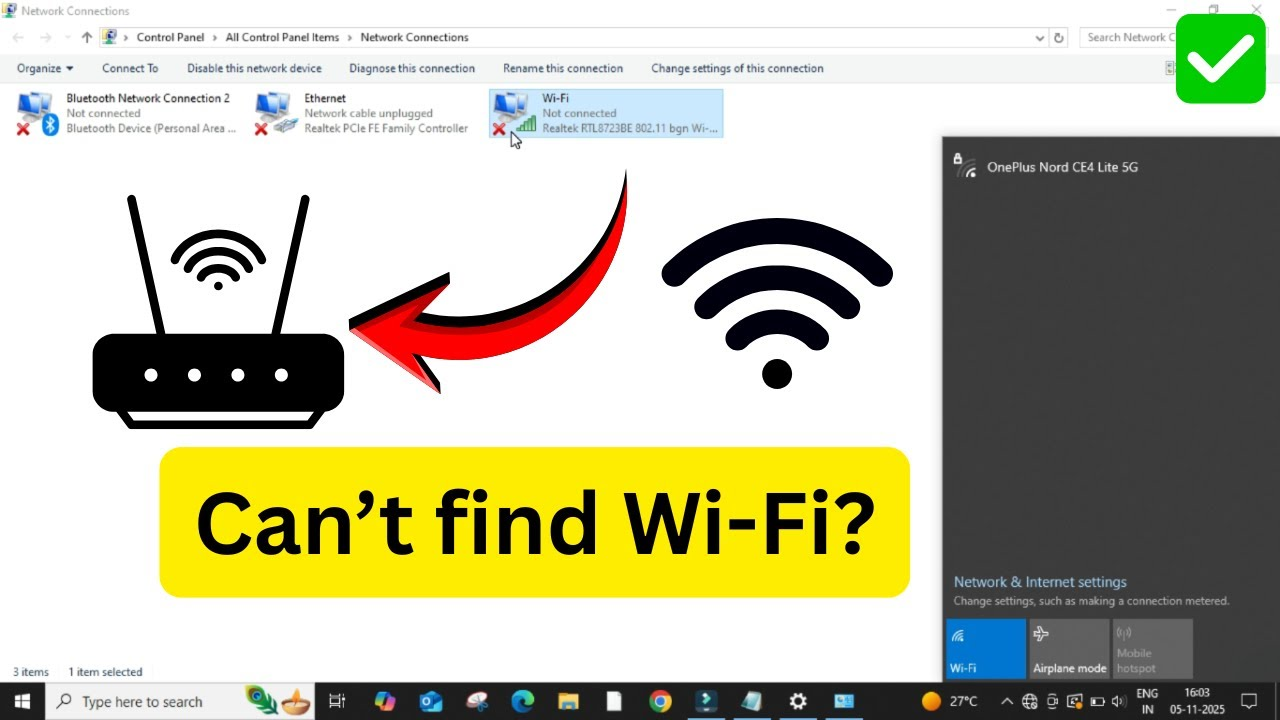Toggle Wi-Fi in the network flyout
Viewport: 1280px width, 720px height.
986,649
